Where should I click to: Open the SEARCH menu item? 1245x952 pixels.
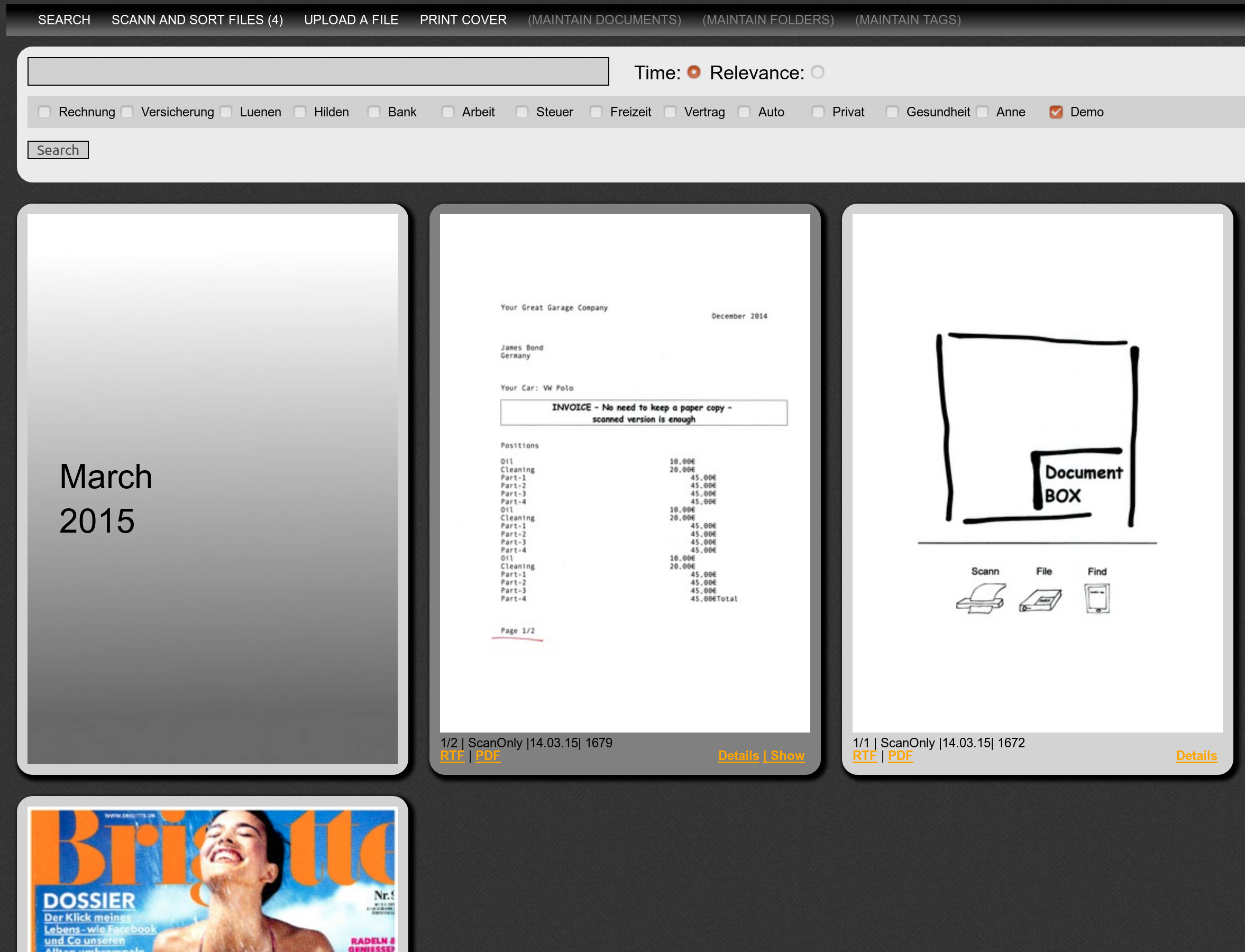point(64,20)
